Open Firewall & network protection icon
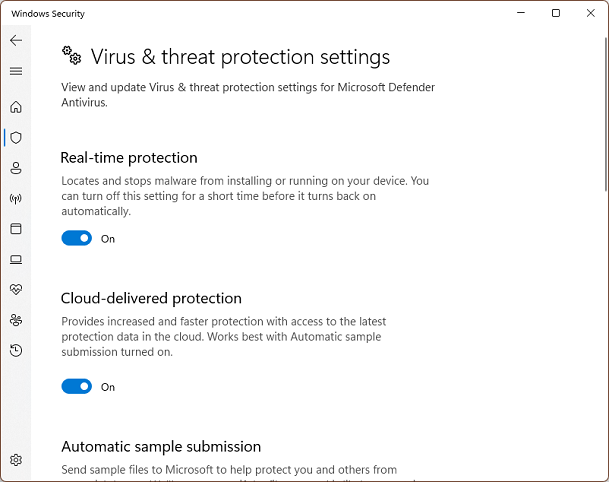 click(x=16, y=198)
